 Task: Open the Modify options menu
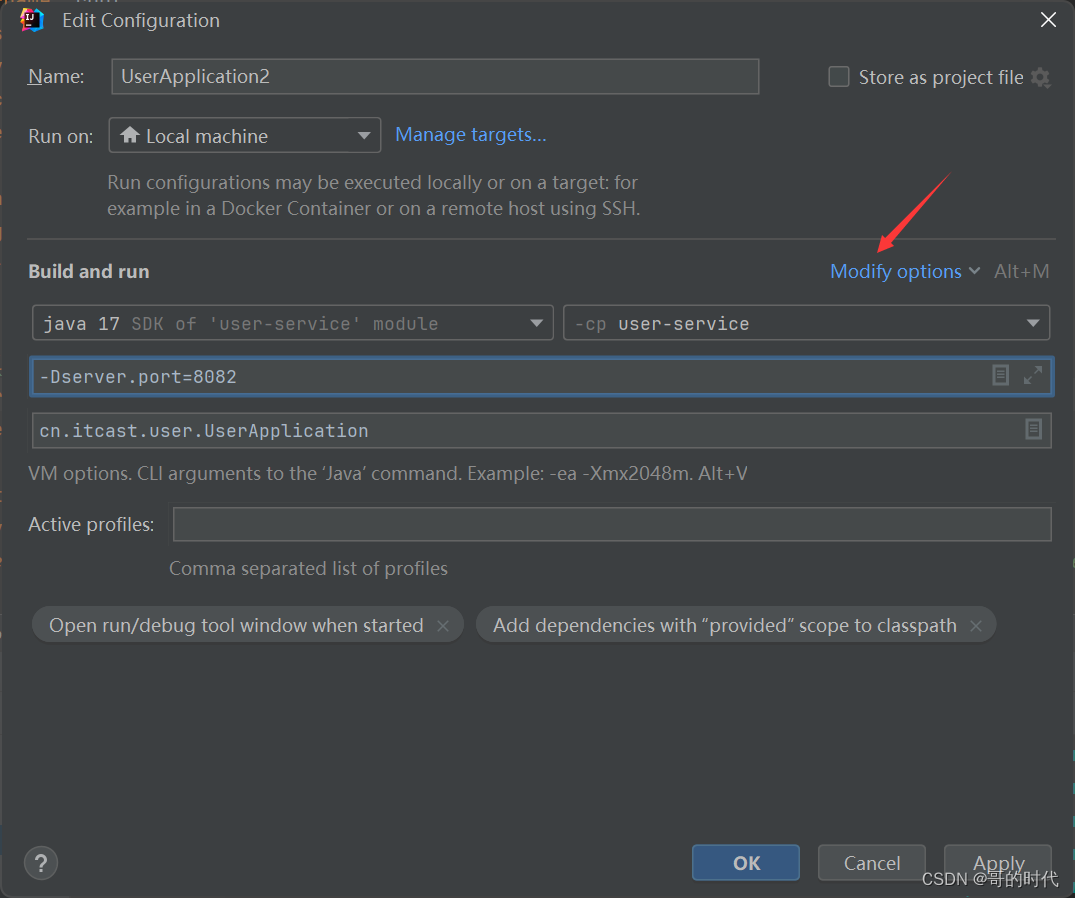[904, 272]
